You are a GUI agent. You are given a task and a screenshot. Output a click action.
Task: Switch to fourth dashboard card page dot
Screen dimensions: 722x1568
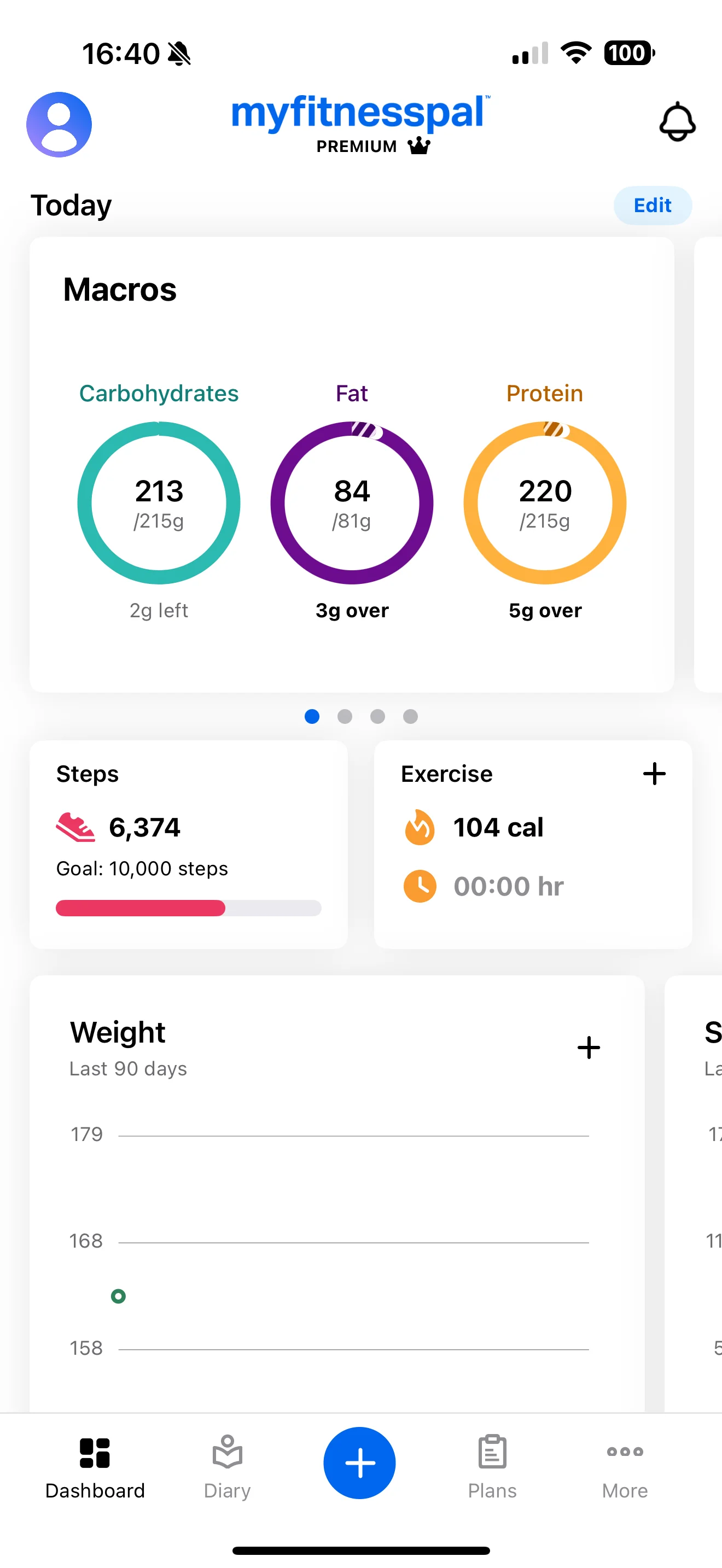[x=410, y=716]
